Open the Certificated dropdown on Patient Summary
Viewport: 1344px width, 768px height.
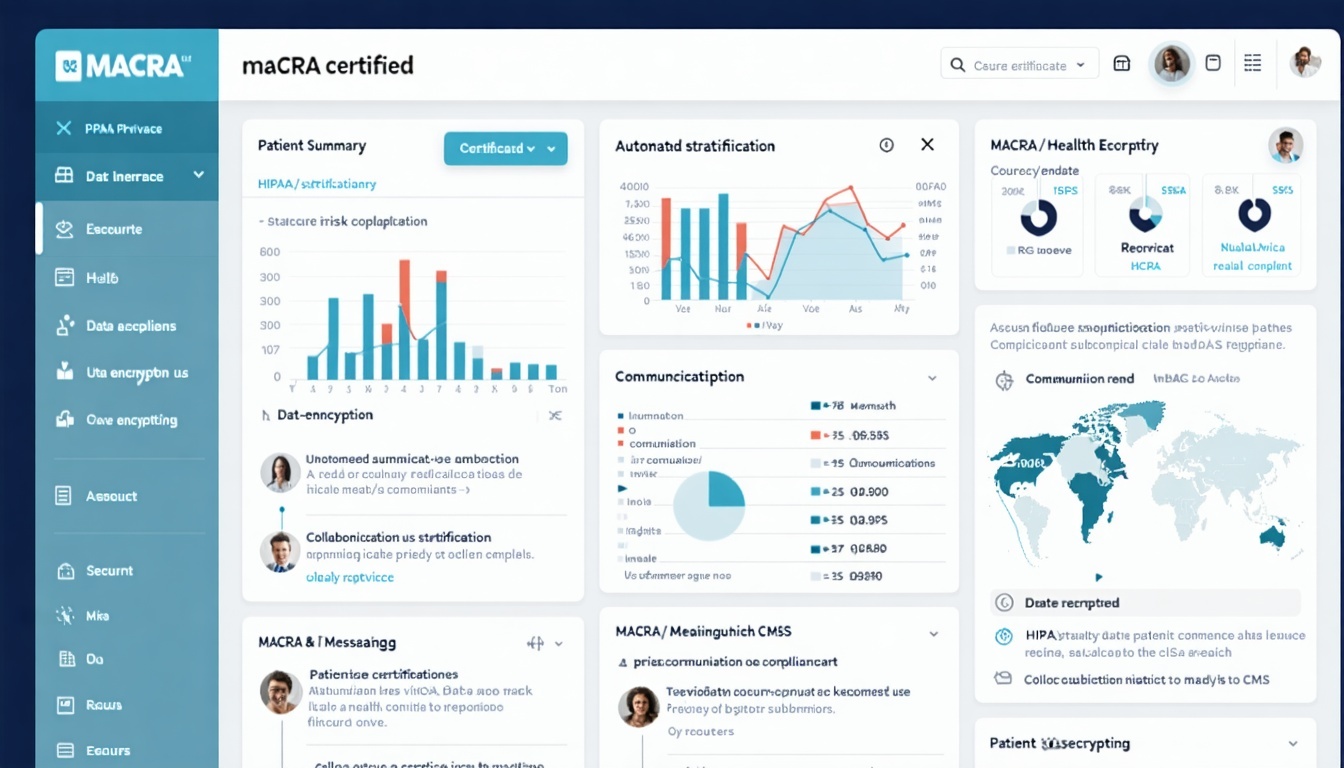click(x=505, y=147)
